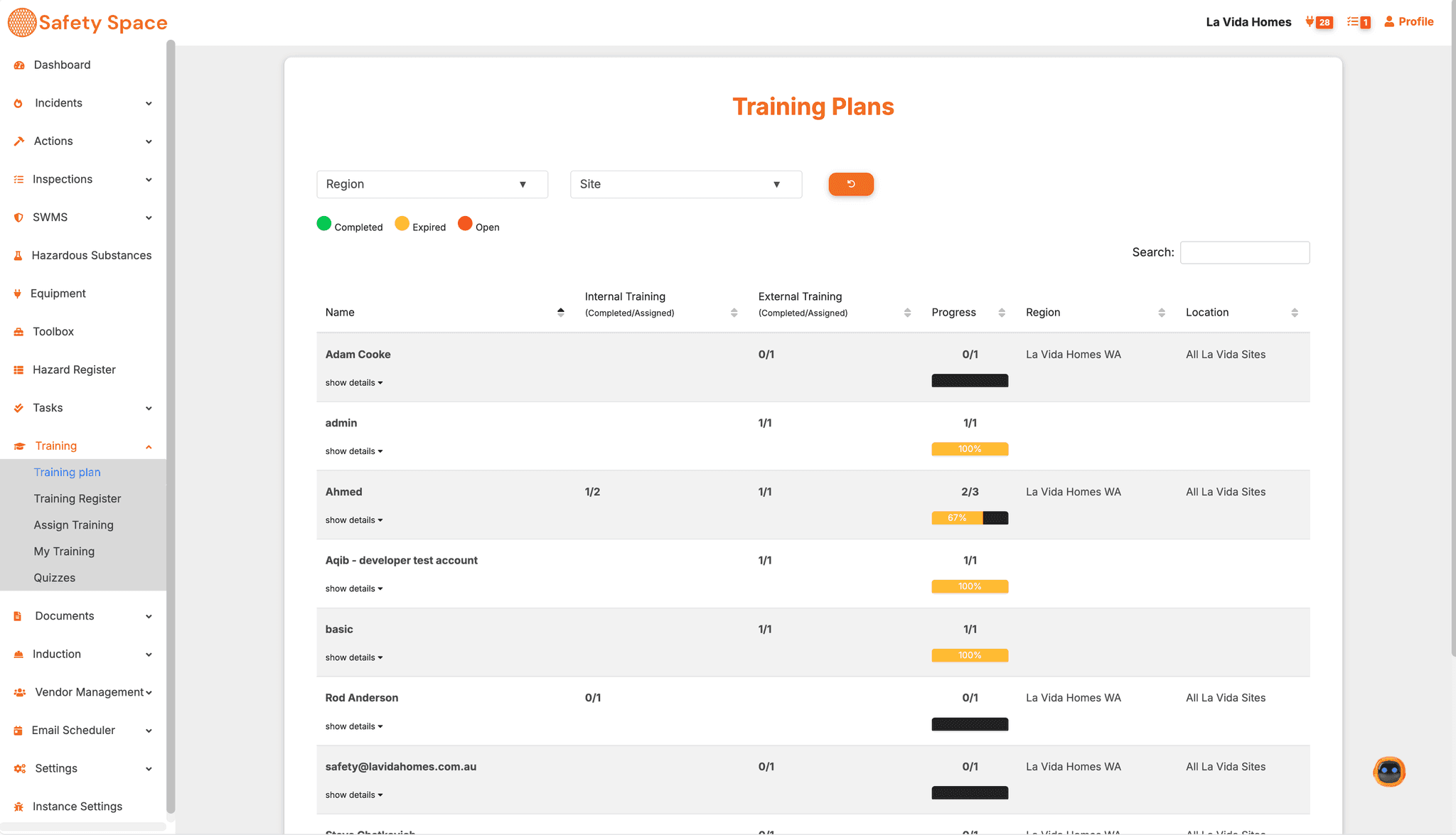
Task: Click the sidebar vertical scrollbar
Action: click(171, 426)
